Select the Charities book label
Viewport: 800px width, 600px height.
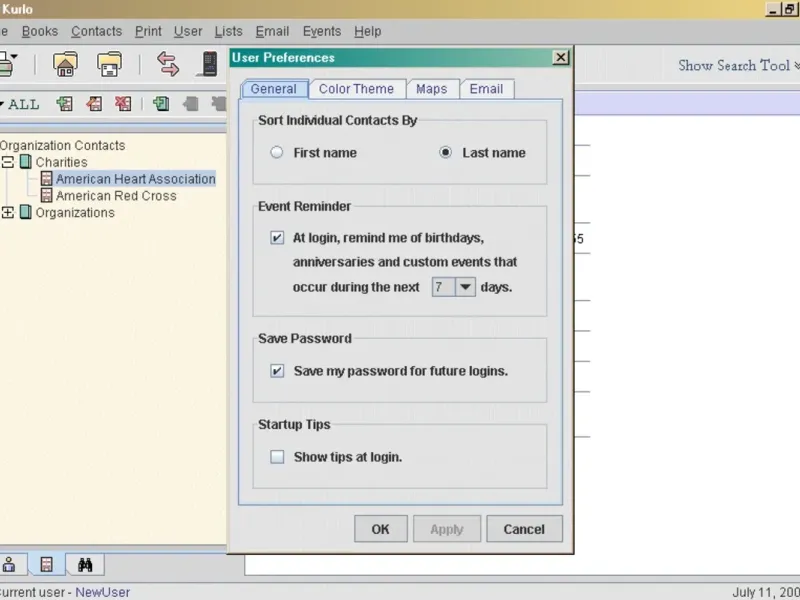[61, 162]
